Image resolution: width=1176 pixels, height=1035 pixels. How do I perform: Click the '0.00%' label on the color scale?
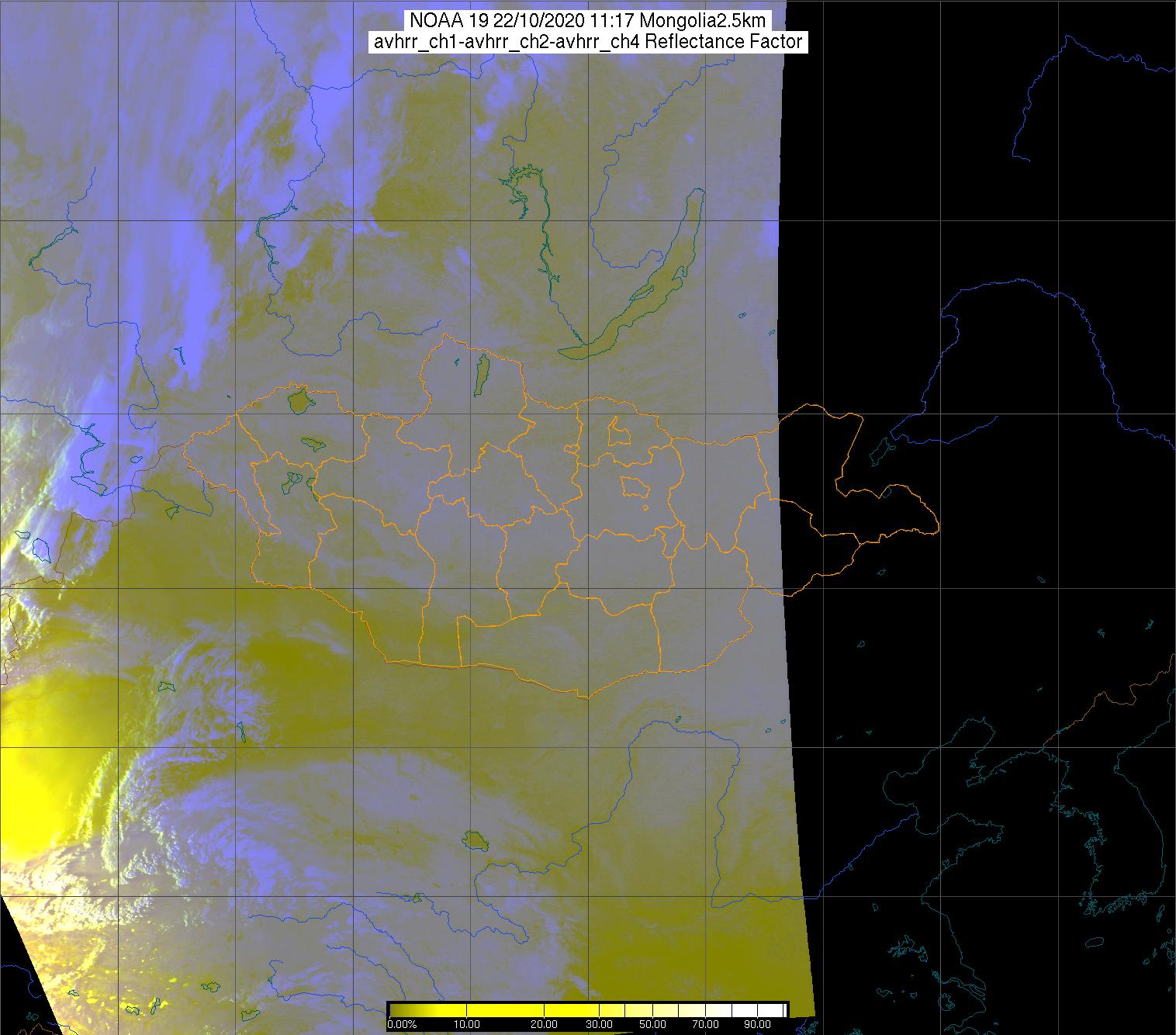pos(402,1024)
